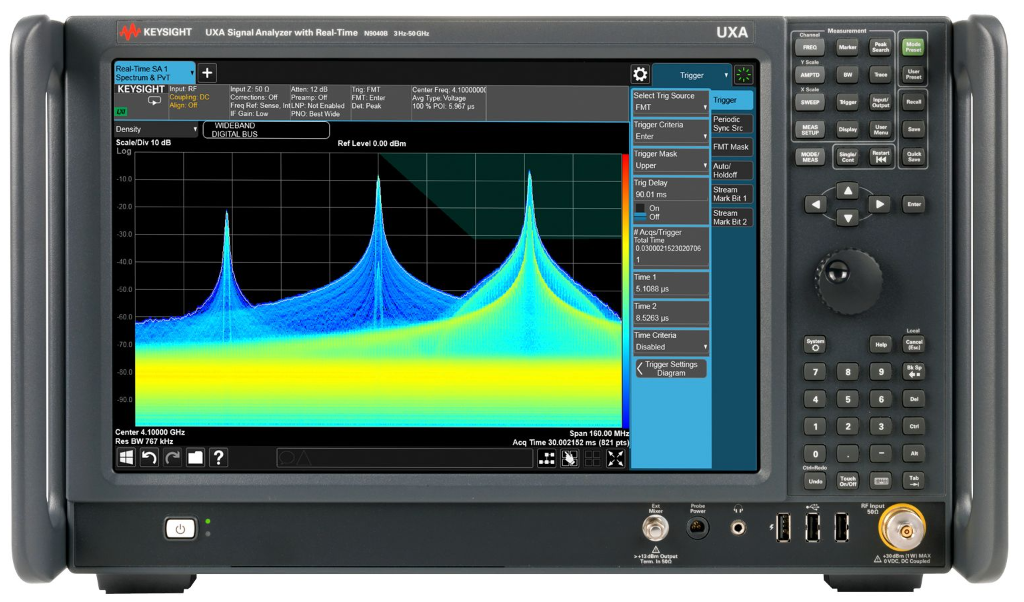
Task: Add new measurement screen with plus
Action: [207, 73]
